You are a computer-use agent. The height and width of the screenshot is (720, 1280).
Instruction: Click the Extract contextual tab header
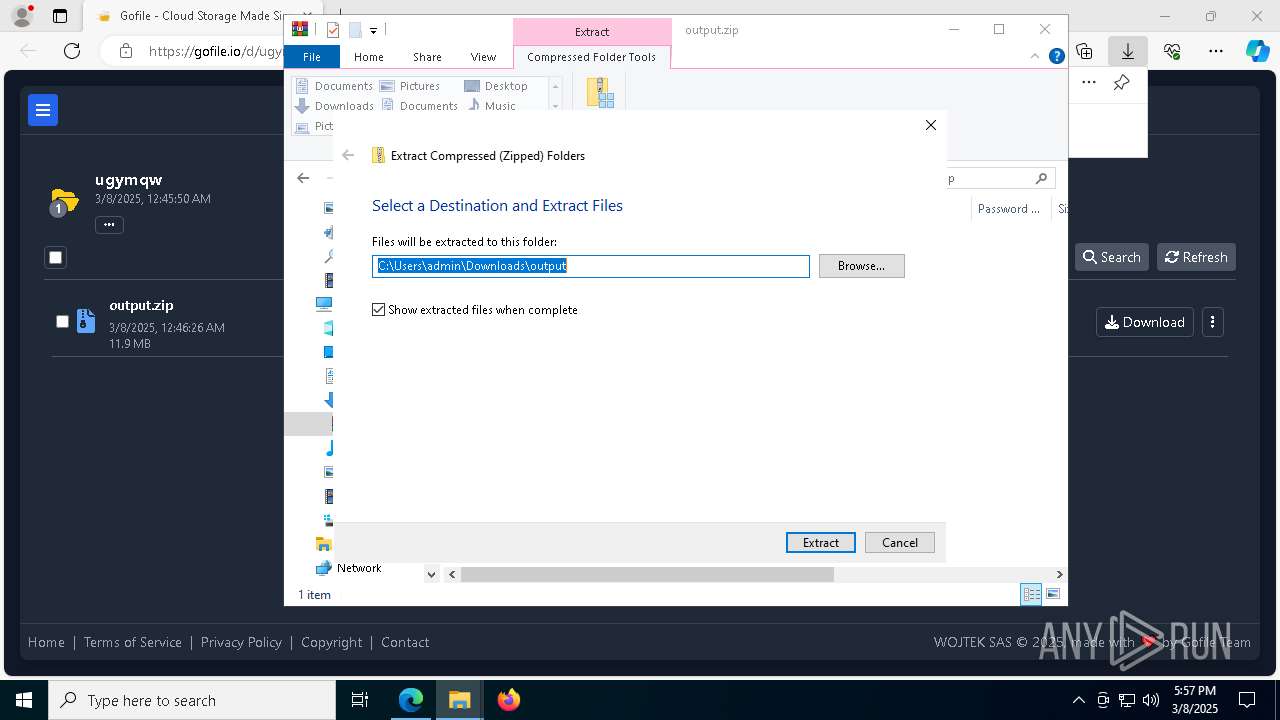(x=592, y=32)
